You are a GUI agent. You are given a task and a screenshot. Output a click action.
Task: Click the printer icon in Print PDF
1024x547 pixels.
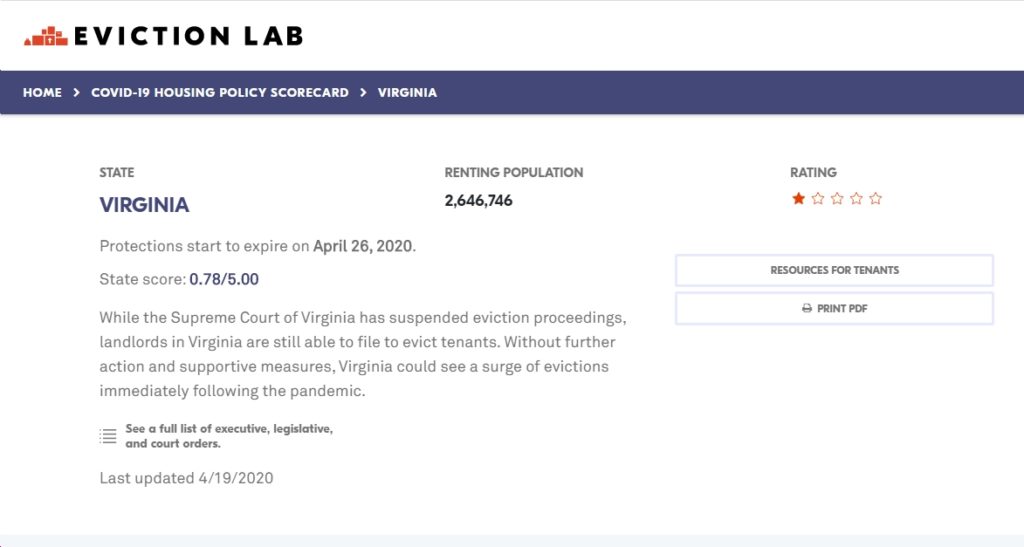[807, 309]
